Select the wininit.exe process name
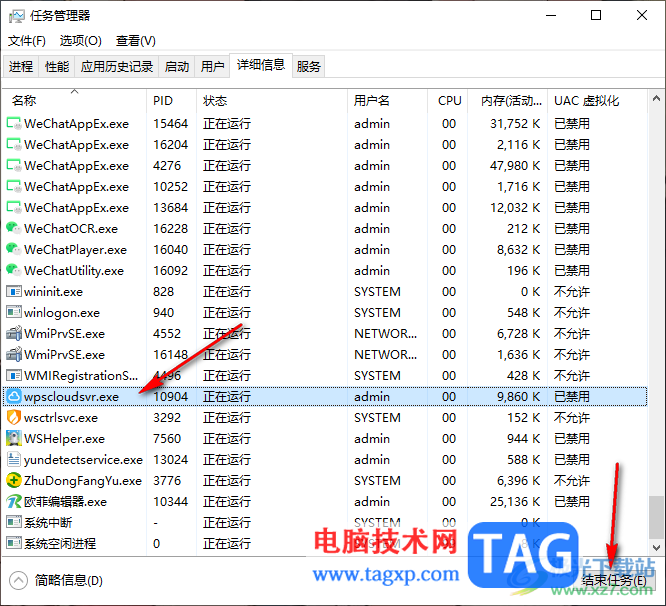666x606 pixels. point(53,291)
